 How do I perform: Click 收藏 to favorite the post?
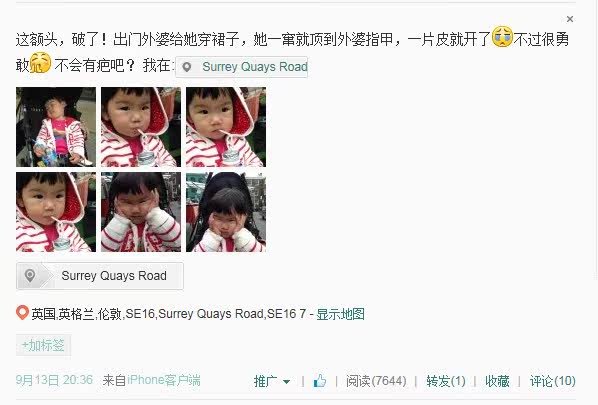(497, 381)
